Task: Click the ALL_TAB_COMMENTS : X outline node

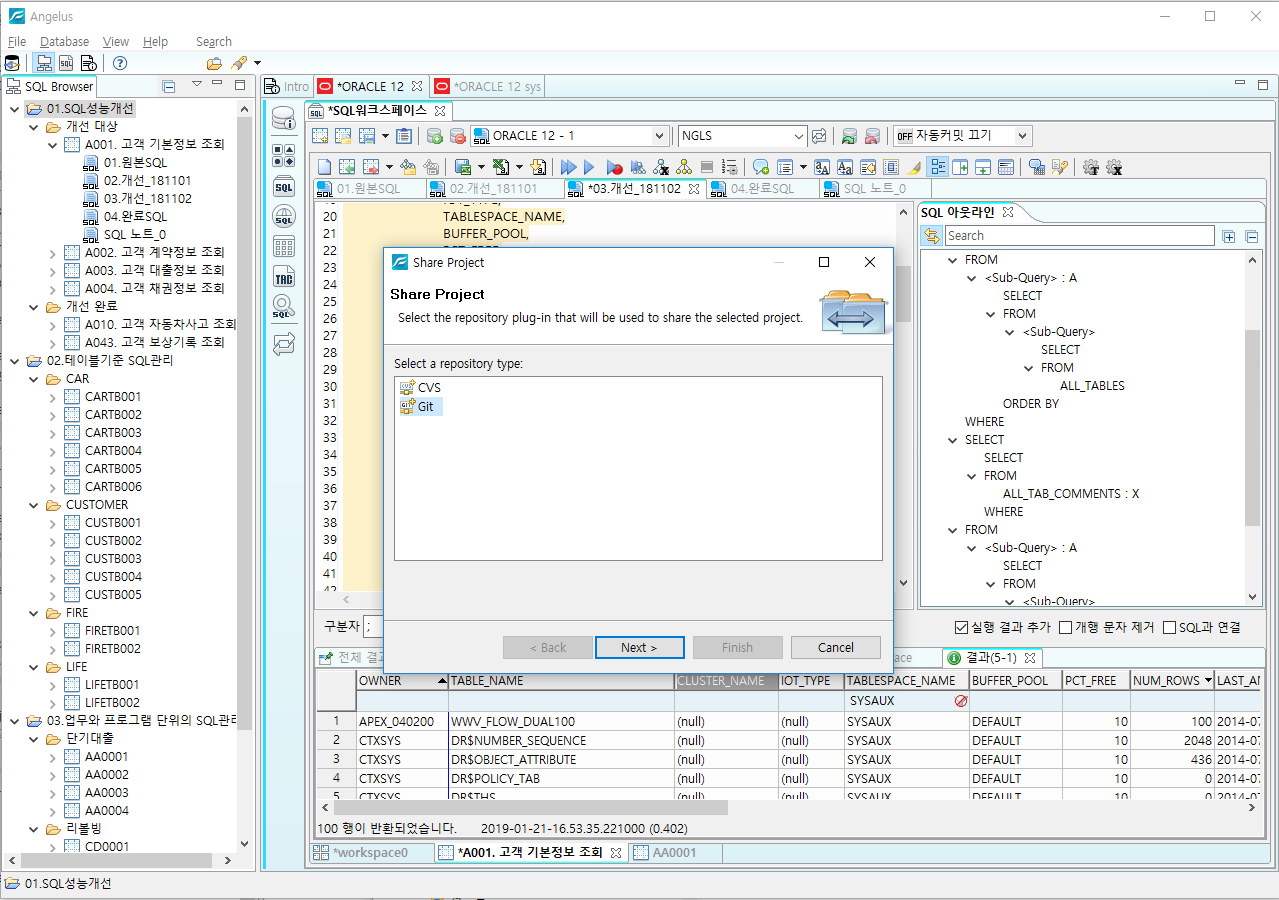Action: click(x=1070, y=494)
